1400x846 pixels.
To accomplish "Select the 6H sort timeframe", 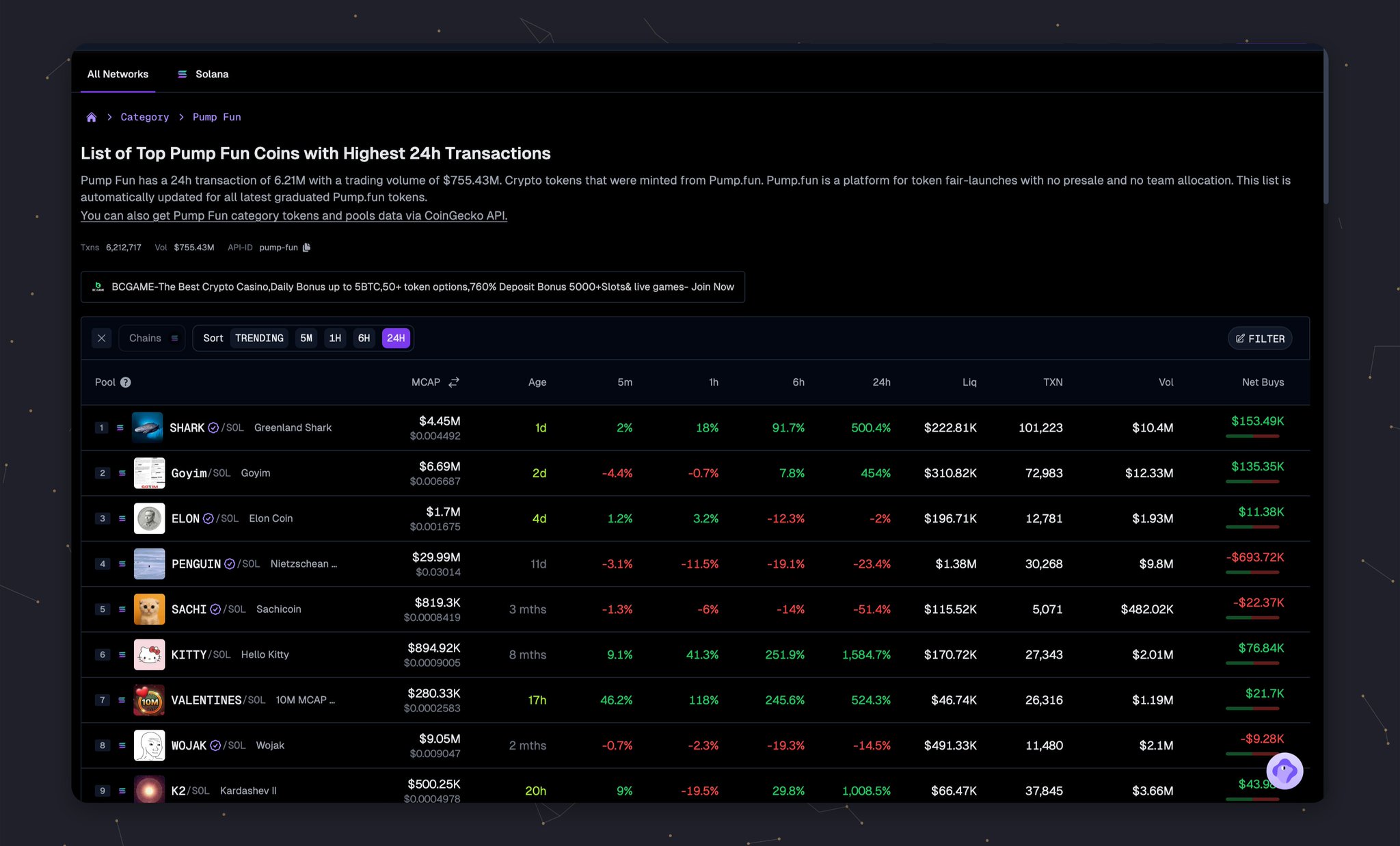I will click(x=364, y=338).
